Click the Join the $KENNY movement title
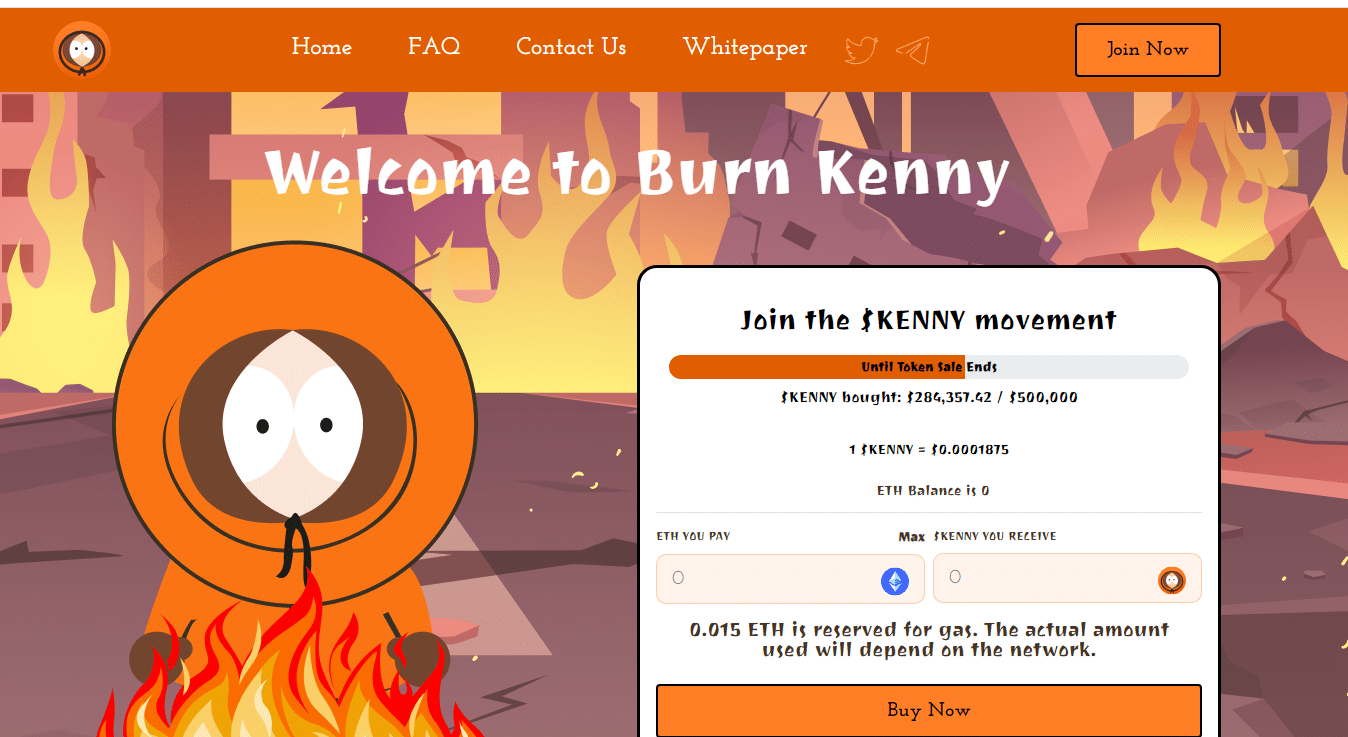 point(928,320)
